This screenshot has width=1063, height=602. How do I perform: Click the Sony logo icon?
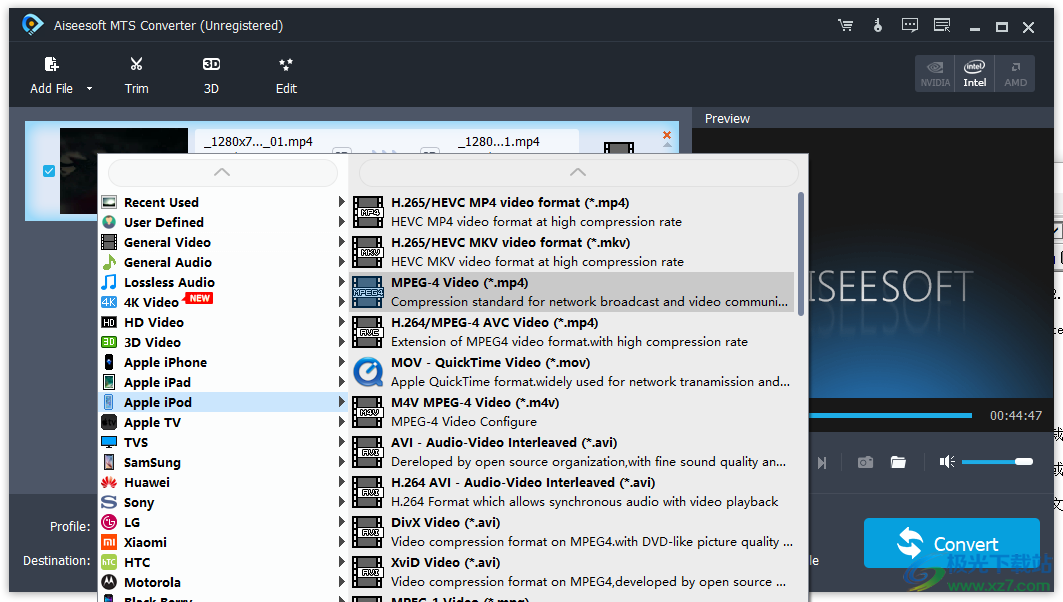tap(108, 502)
